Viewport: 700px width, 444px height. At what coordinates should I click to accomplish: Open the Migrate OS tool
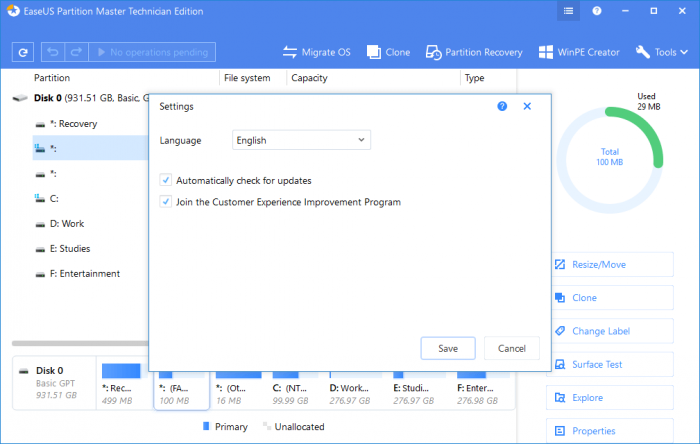point(317,52)
